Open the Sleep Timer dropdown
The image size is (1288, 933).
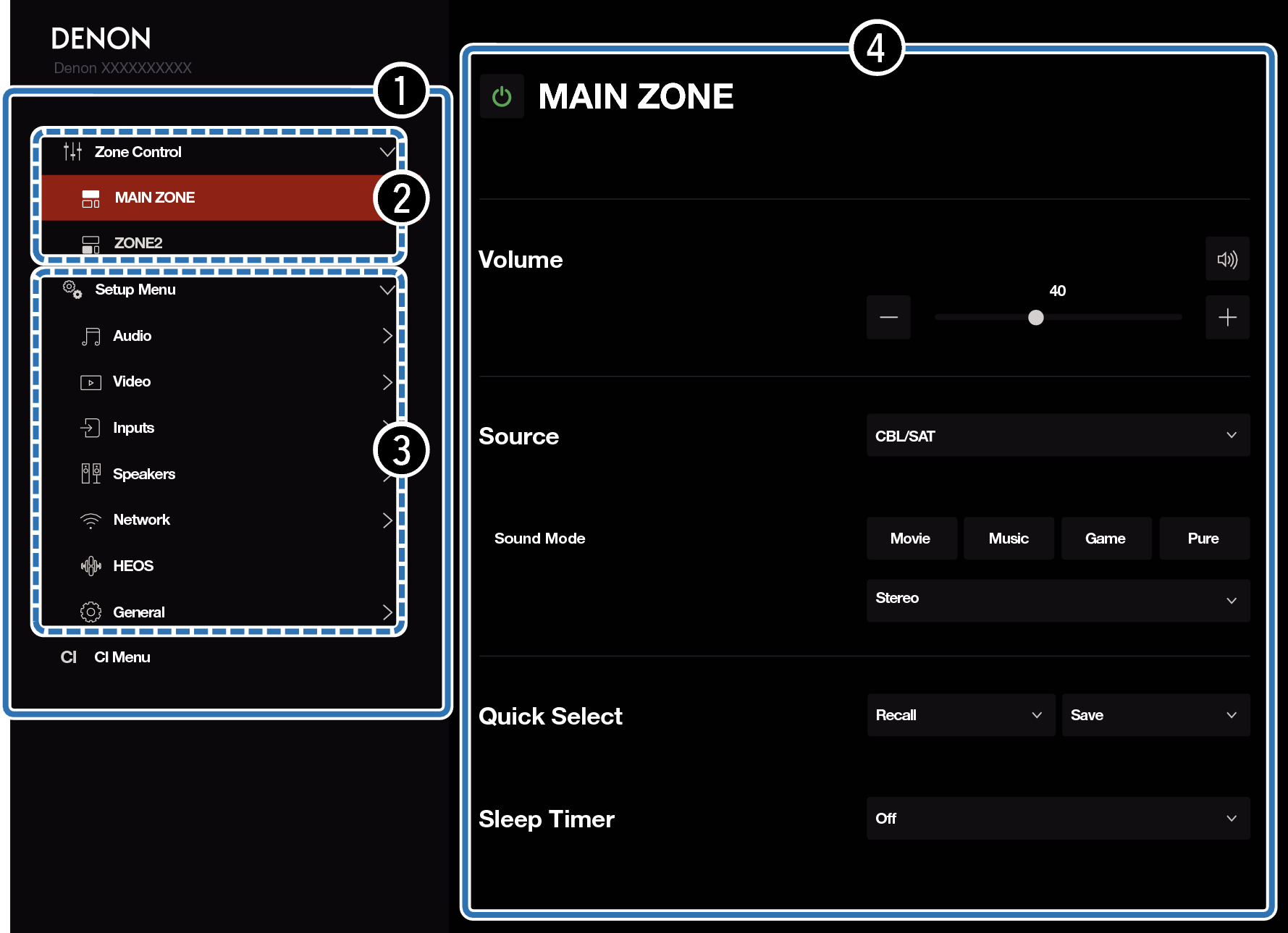(x=1058, y=819)
